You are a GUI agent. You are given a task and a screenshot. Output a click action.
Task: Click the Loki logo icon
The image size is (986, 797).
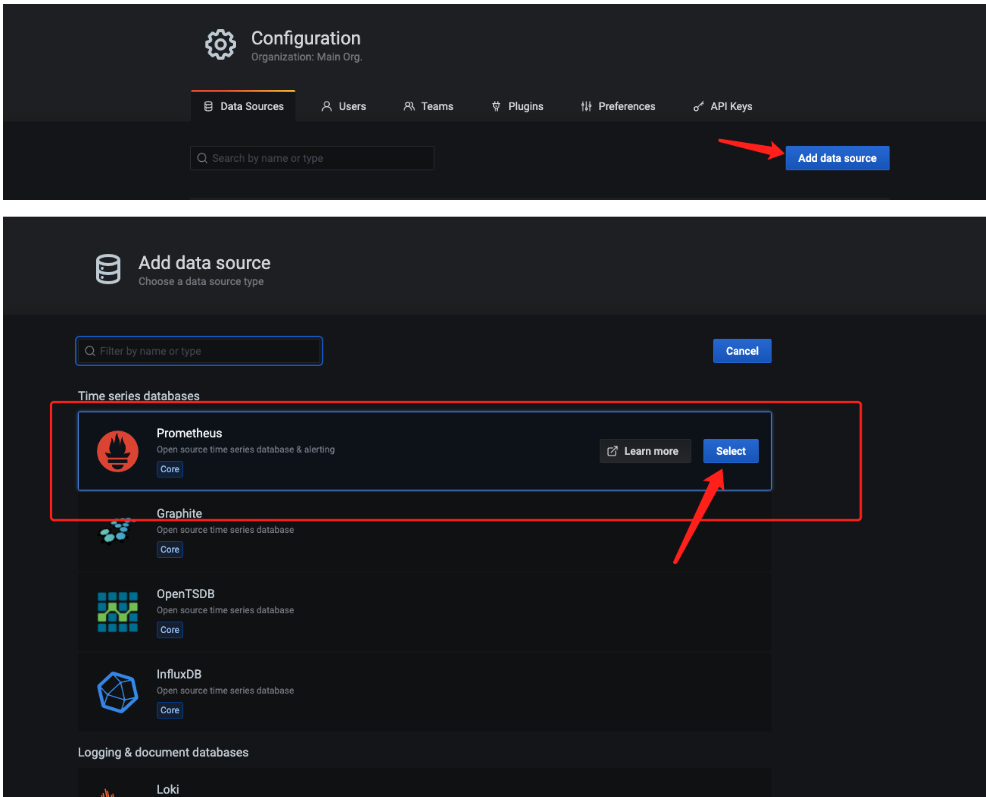point(107,790)
